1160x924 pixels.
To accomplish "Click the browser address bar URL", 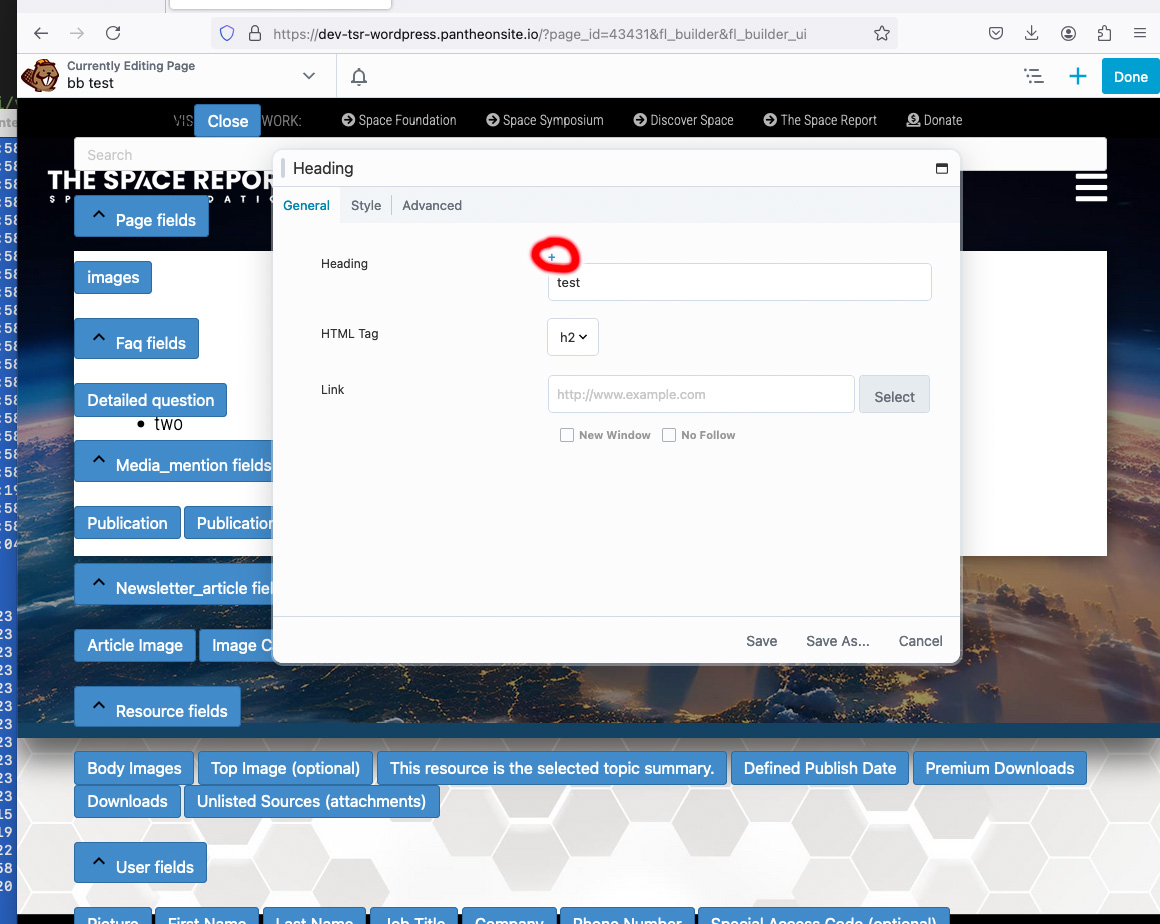I will click(x=540, y=34).
